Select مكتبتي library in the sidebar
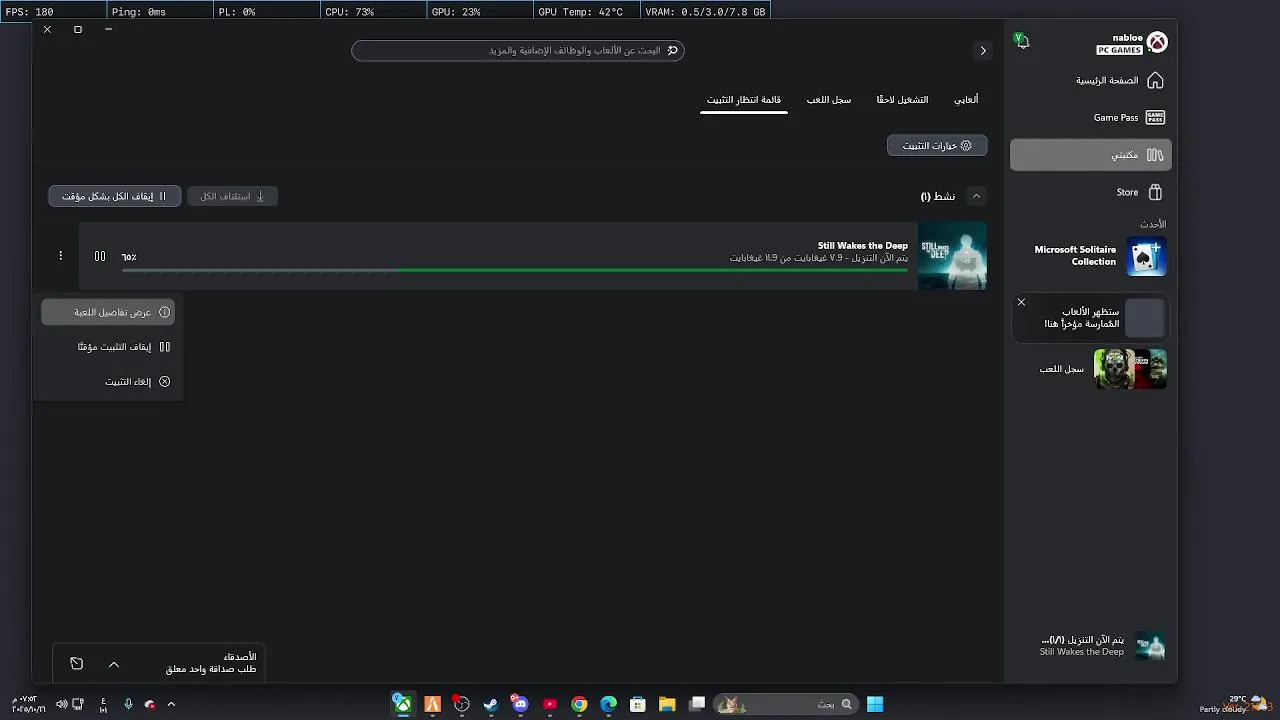Viewport: 1280px width, 720px height. tap(1090, 155)
